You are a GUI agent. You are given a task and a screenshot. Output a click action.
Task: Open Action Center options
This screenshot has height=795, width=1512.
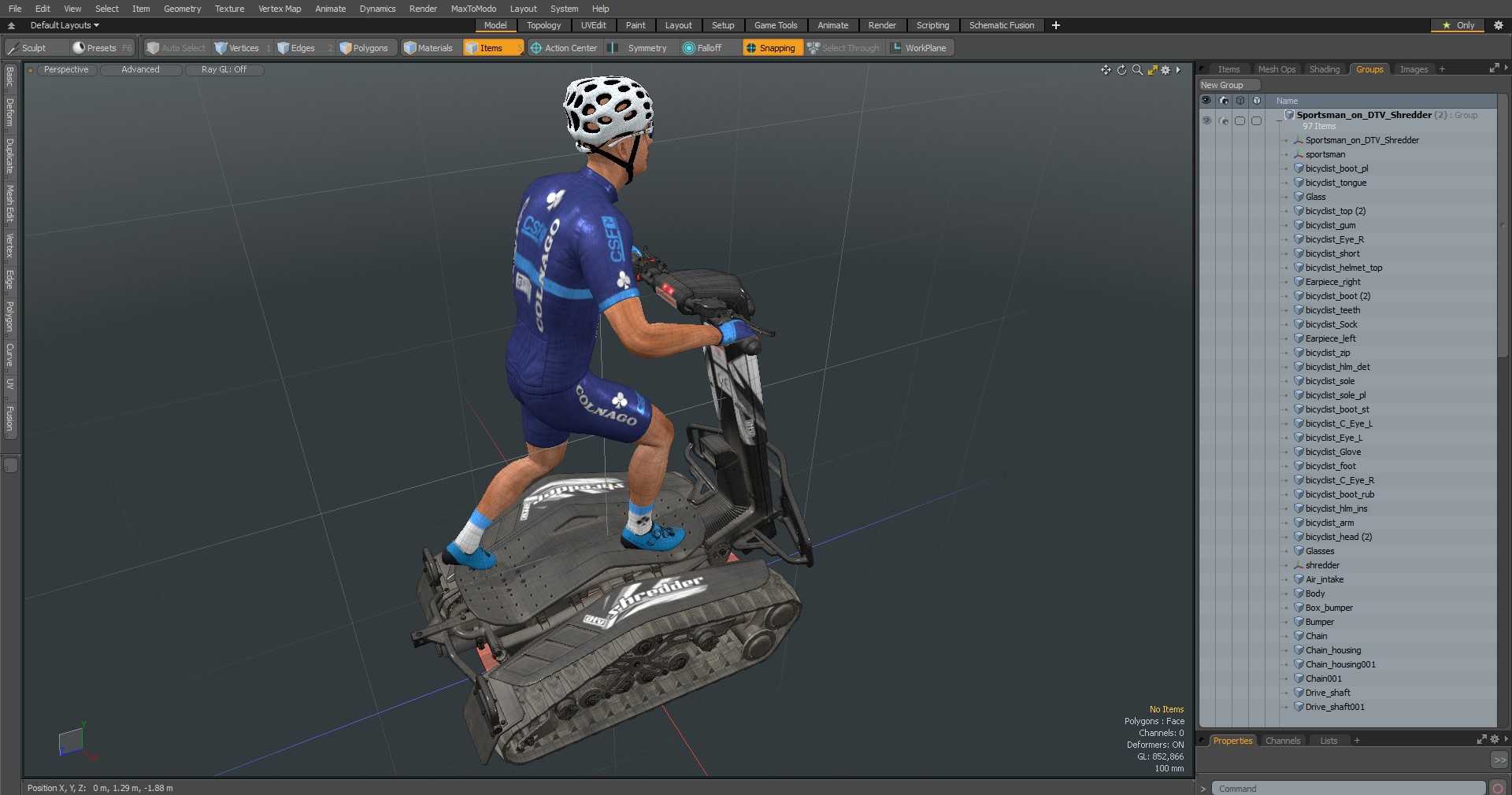564,48
